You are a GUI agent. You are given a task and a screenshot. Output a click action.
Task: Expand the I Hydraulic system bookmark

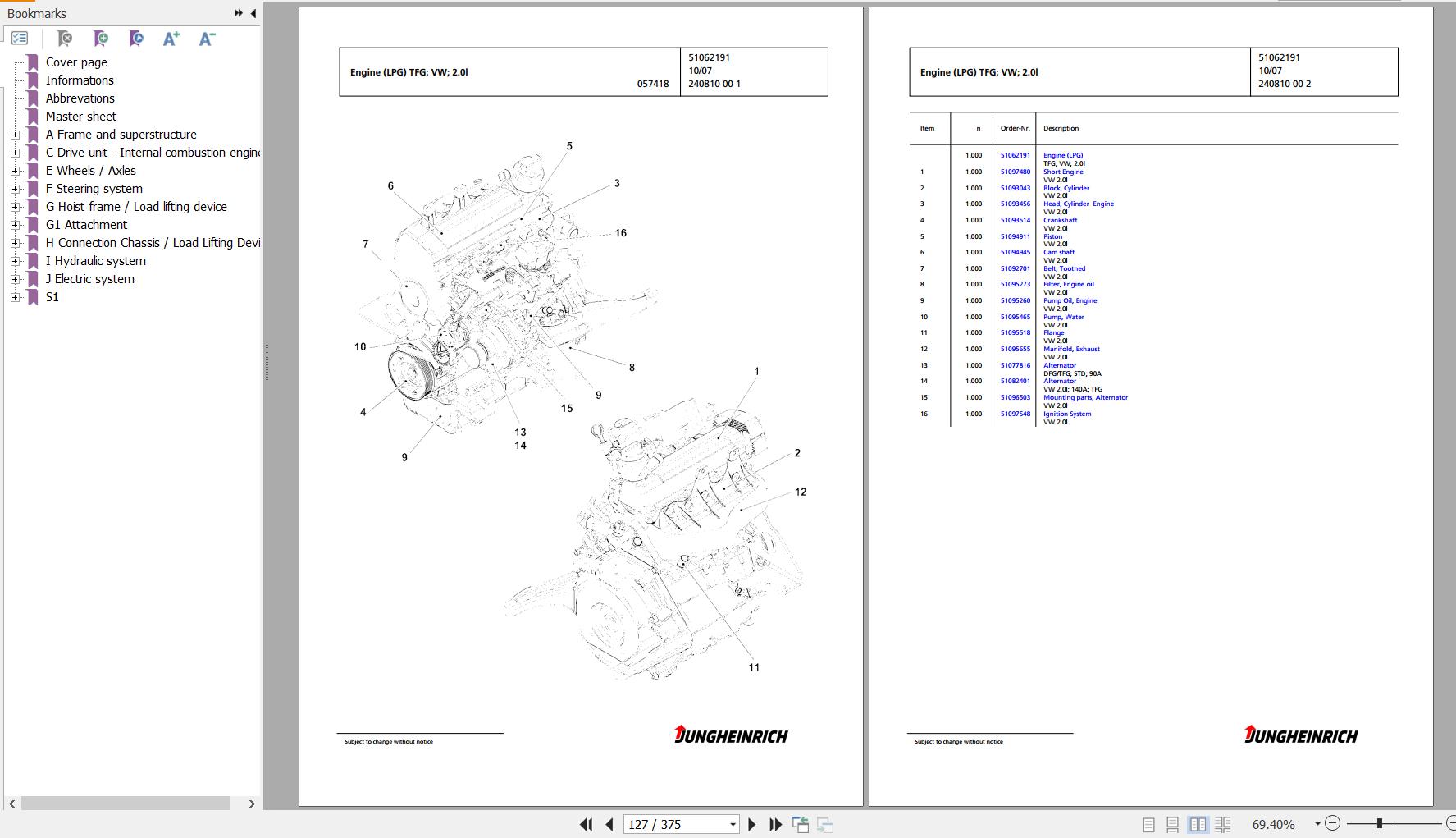15,261
